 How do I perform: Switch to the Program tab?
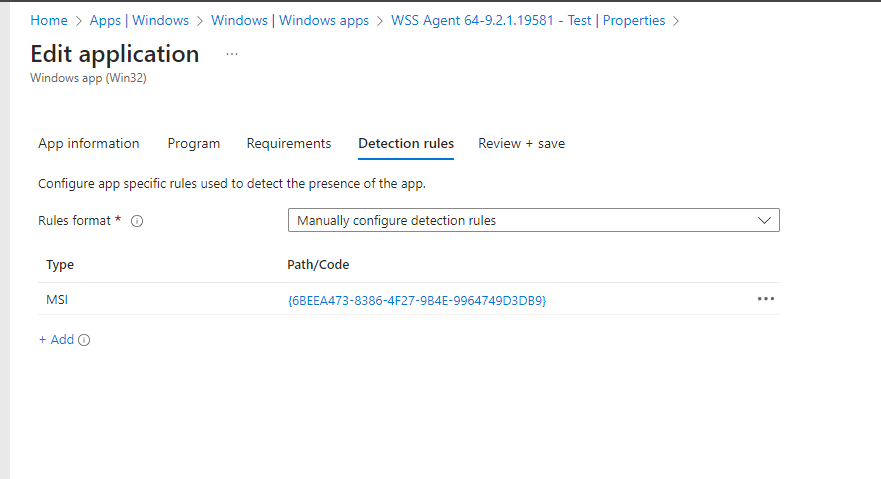click(x=193, y=144)
